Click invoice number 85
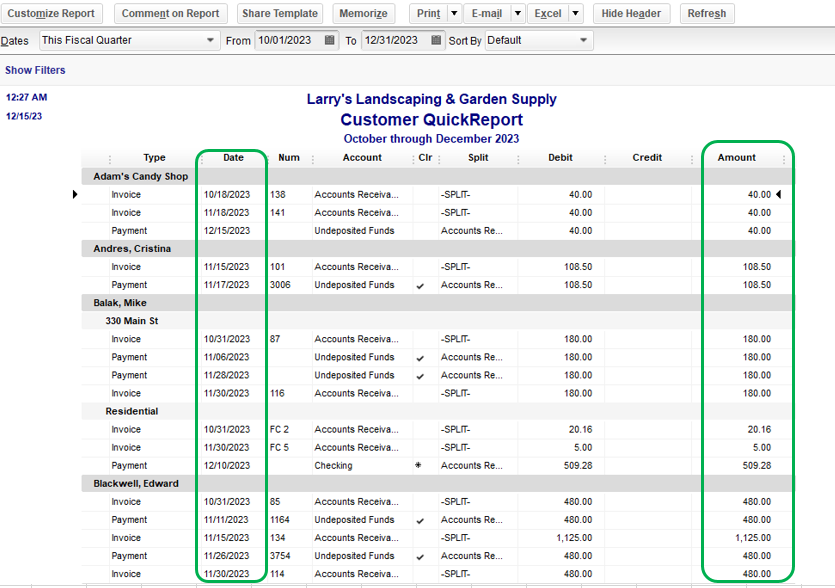The width and height of the screenshot is (835, 588). coord(275,502)
